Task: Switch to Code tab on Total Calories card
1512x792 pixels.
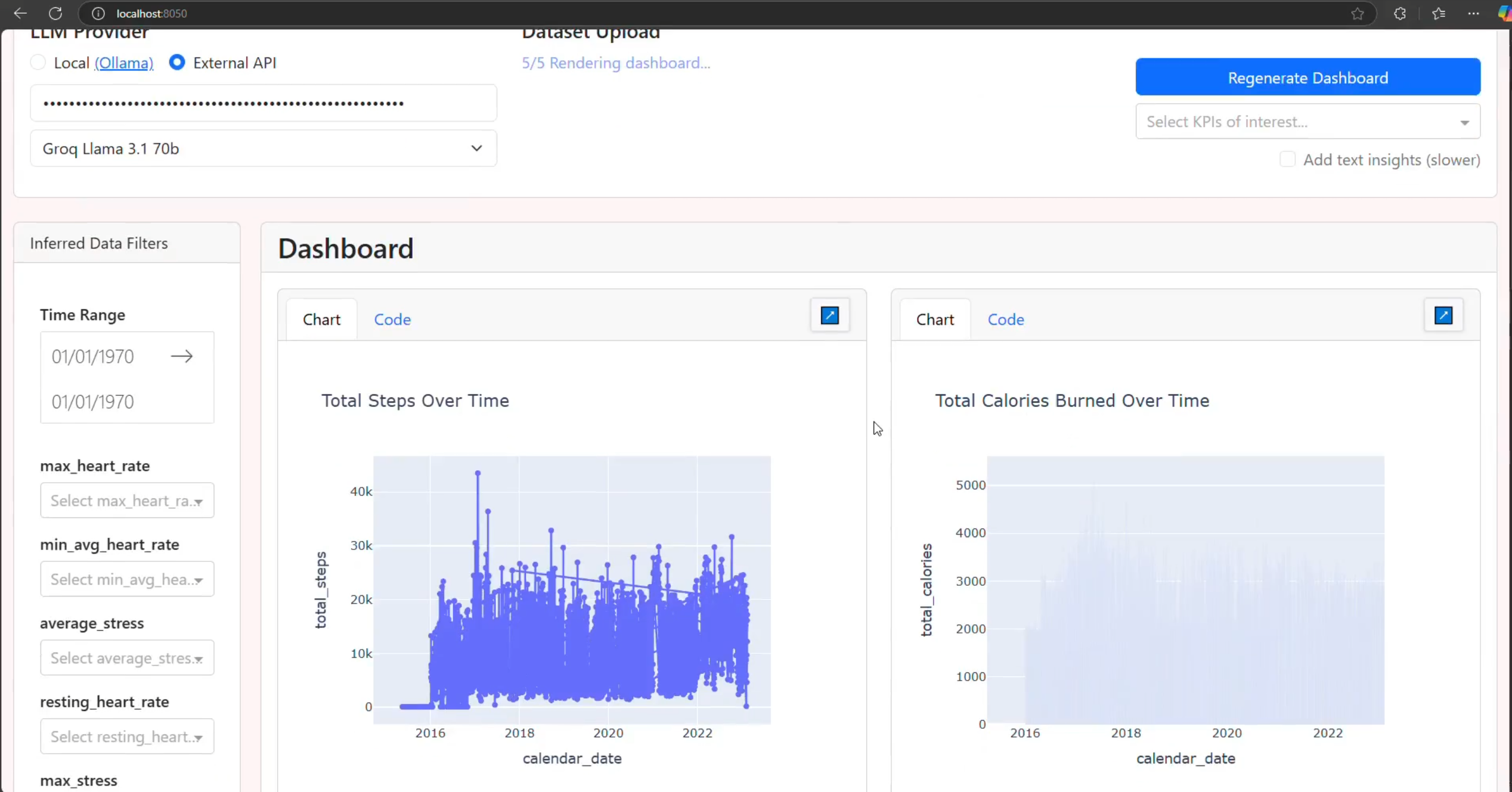Action: (x=1006, y=319)
